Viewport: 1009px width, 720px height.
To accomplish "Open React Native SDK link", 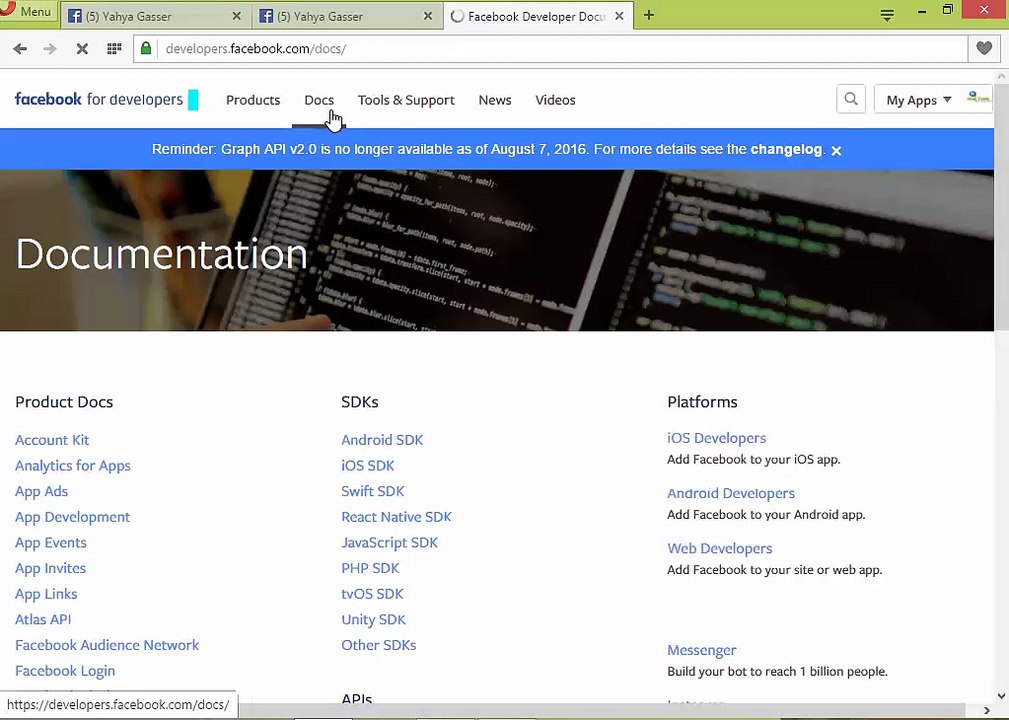I will tap(396, 517).
